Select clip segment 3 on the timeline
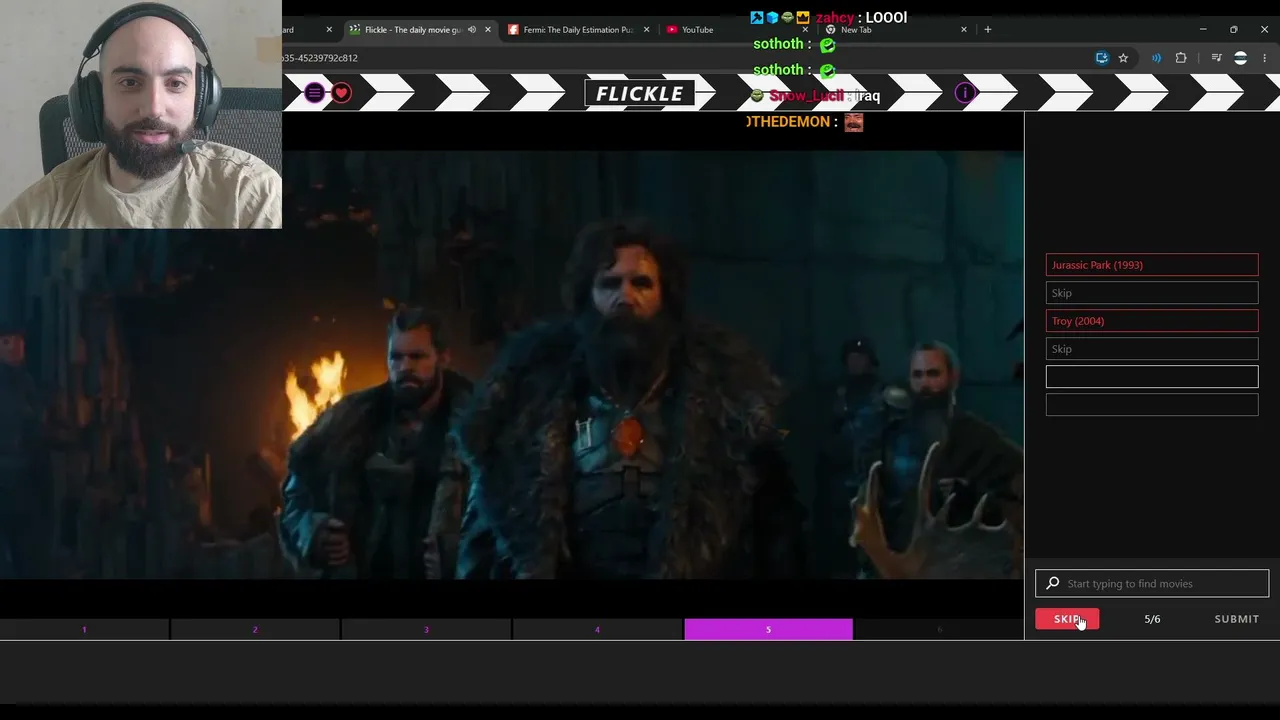Screen dimensions: 1280x720 [x=426, y=629]
